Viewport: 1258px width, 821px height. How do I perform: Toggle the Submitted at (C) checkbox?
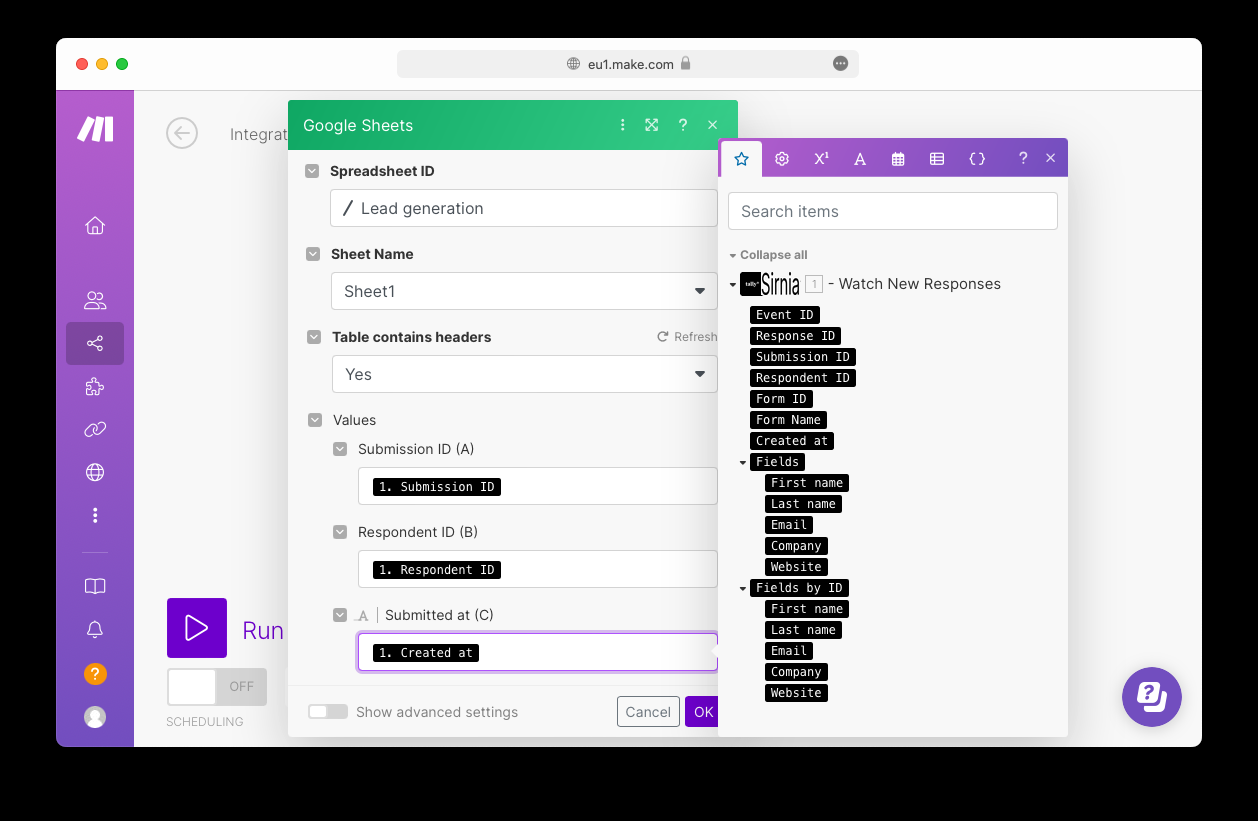click(x=340, y=615)
